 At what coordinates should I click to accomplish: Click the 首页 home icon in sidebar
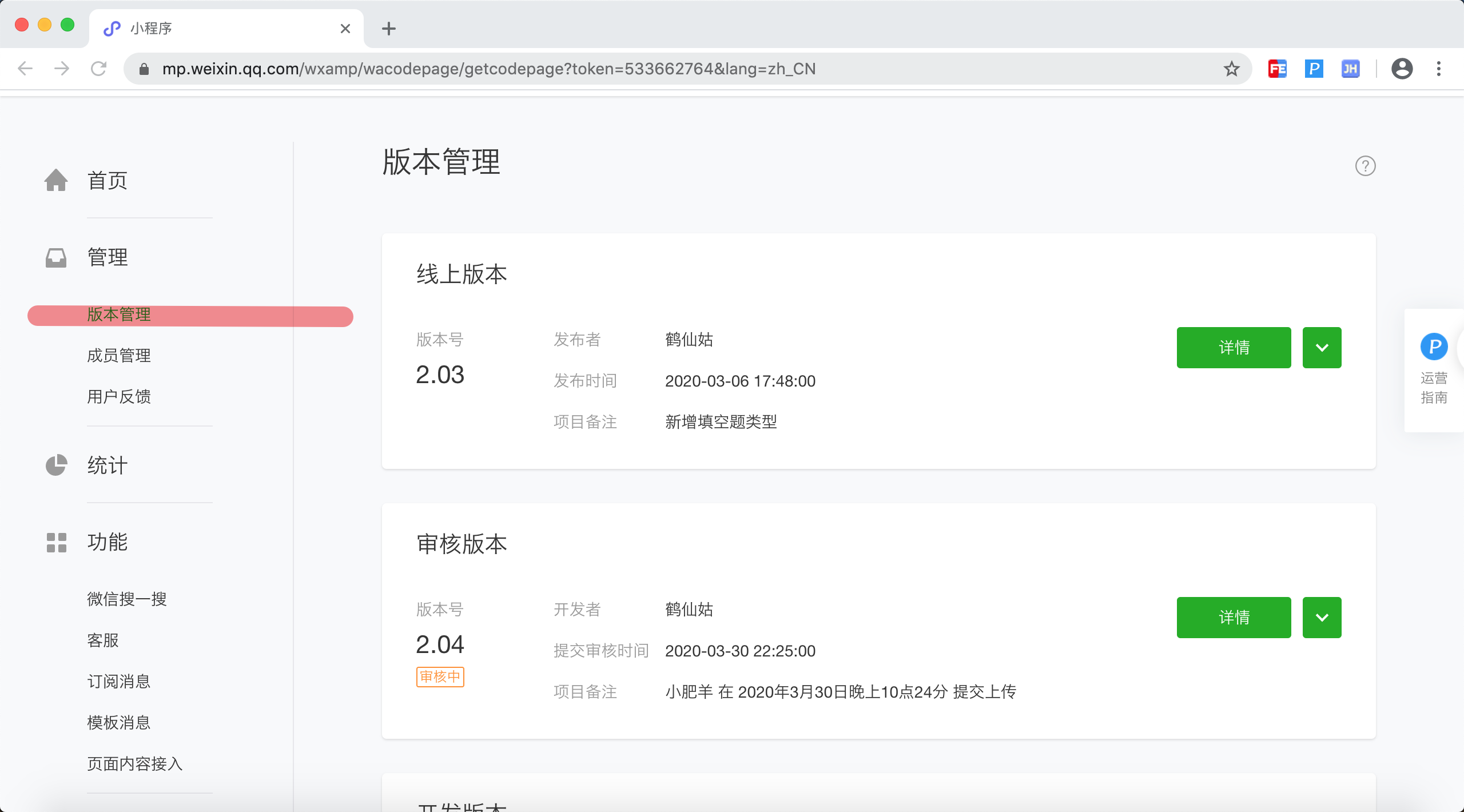(x=56, y=181)
